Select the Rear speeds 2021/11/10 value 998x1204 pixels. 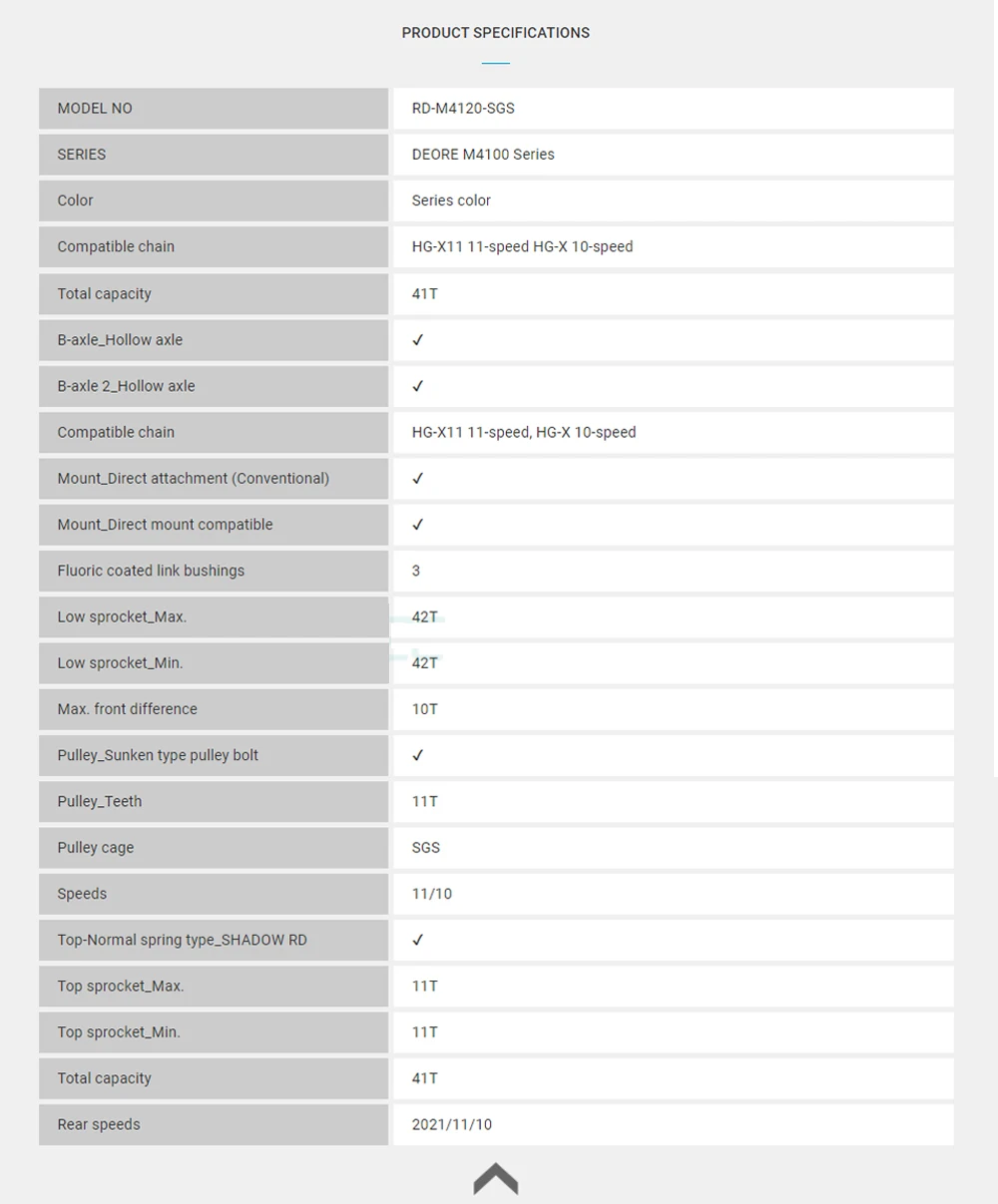click(x=452, y=1124)
